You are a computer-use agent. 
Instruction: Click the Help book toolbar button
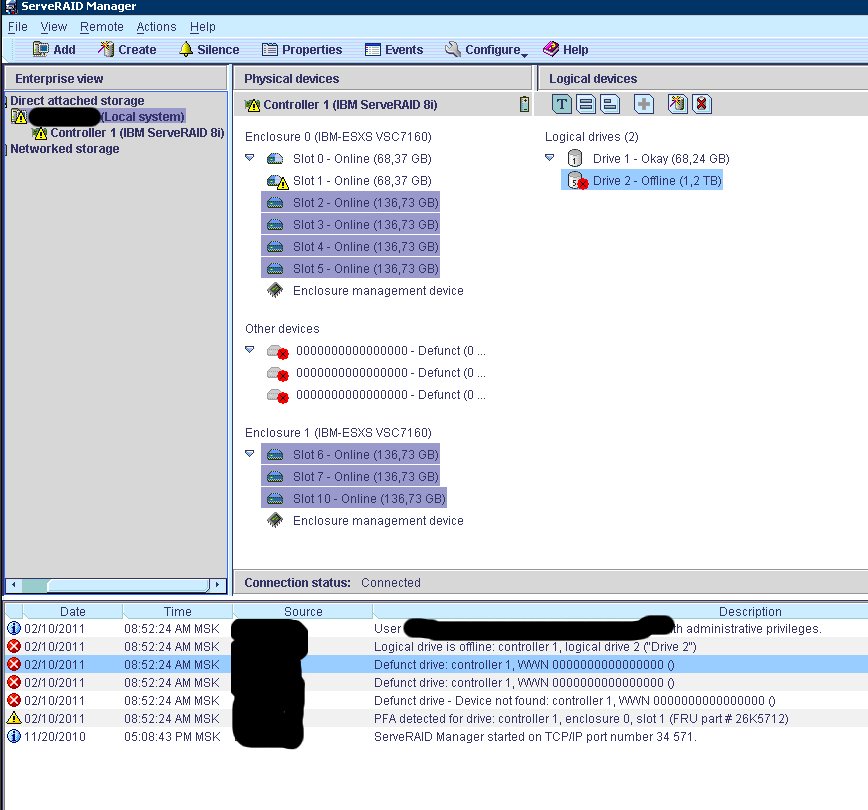(x=565, y=50)
